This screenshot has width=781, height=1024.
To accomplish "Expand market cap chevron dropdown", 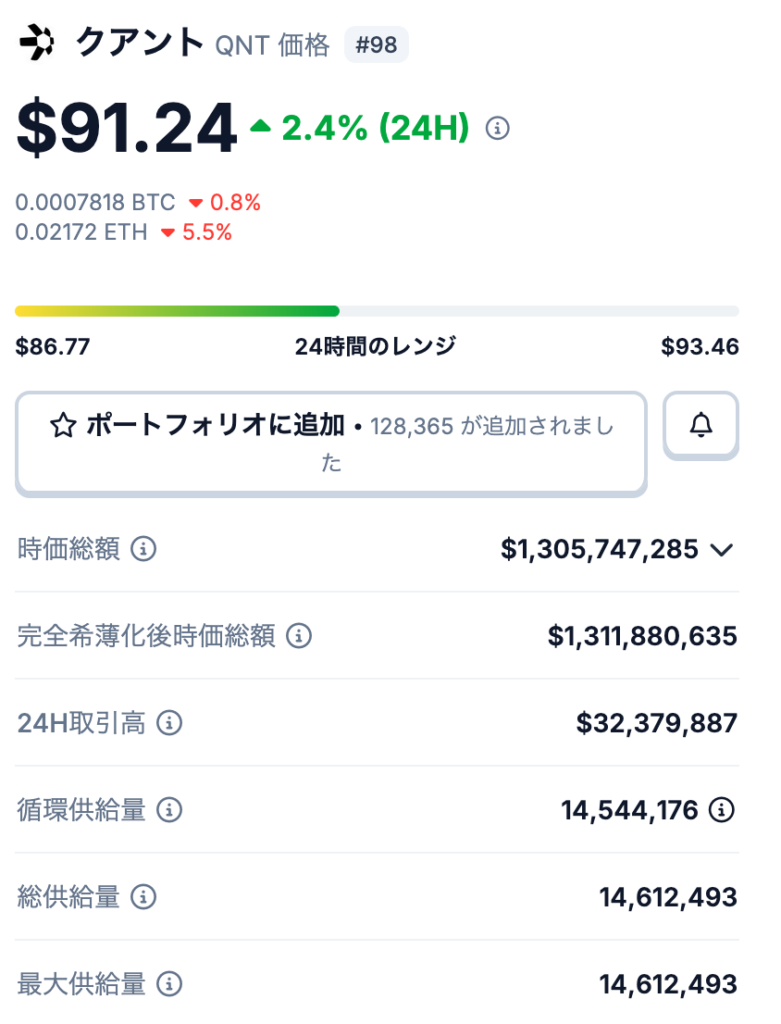I will pyautogui.click(x=721, y=549).
